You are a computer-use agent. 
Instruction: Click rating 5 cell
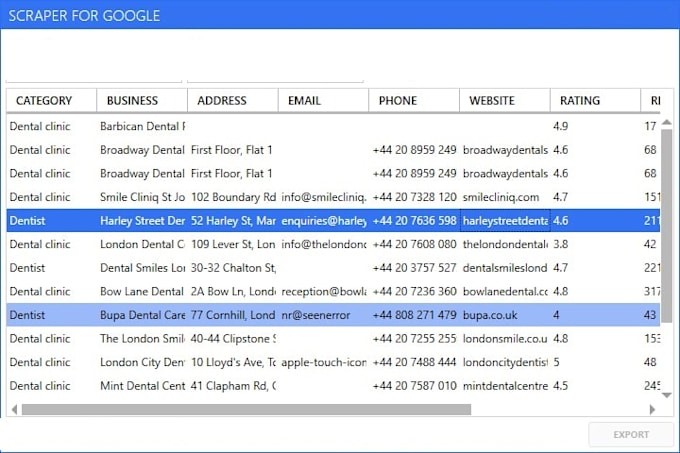click(x=595, y=362)
